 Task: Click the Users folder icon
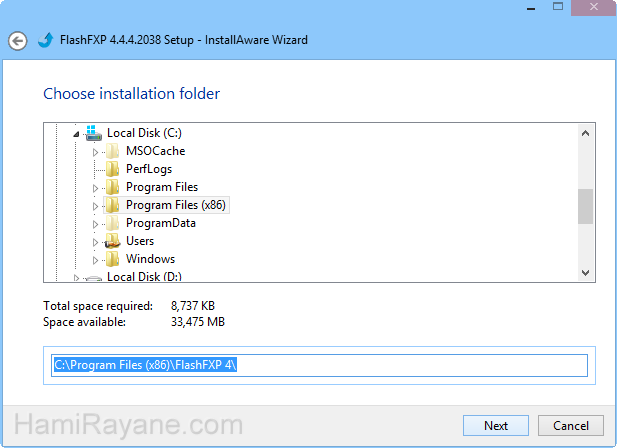[x=113, y=241]
